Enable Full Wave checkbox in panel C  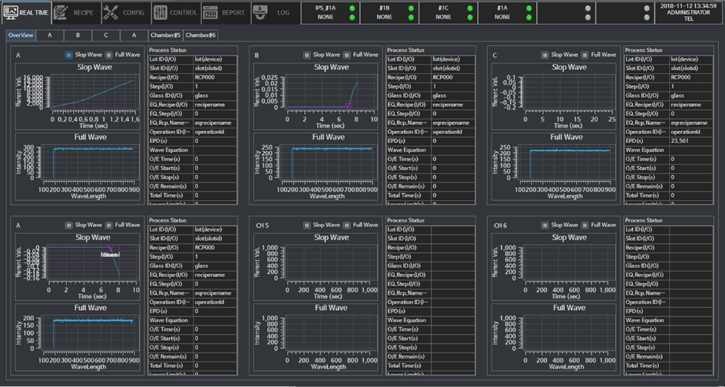[585, 55]
